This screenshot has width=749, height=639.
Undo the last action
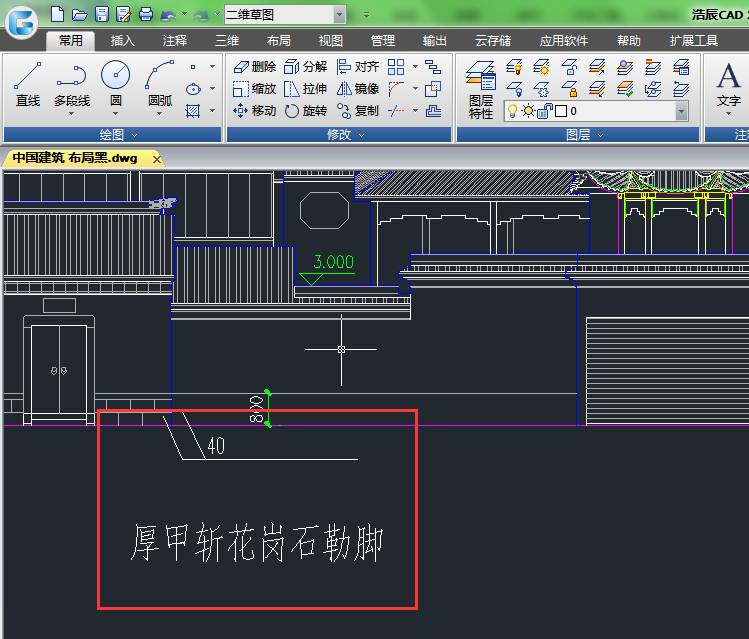pyautogui.click(x=168, y=15)
